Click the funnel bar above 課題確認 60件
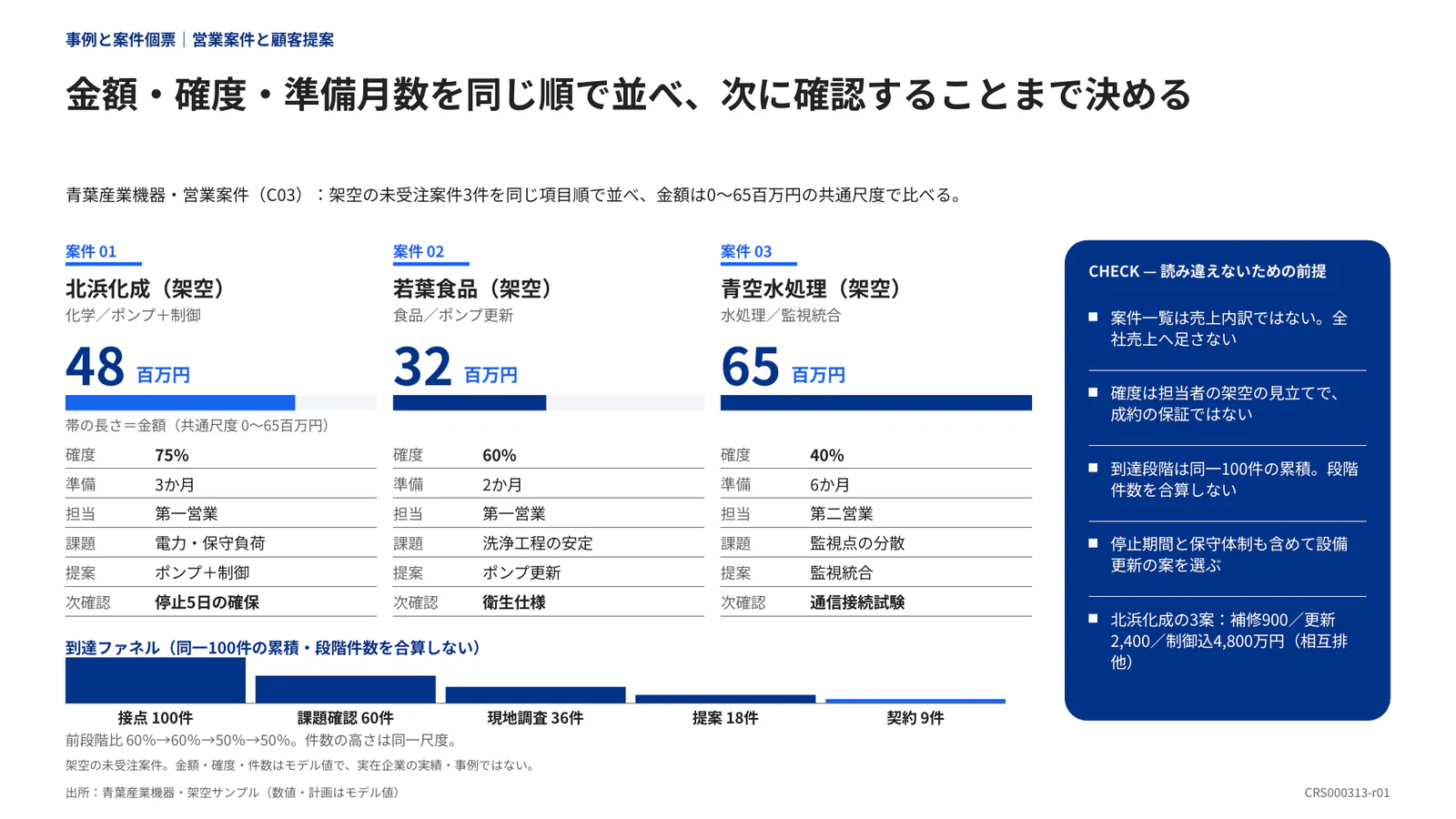The width and height of the screenshot is (1456, 819). click(346, 690)
